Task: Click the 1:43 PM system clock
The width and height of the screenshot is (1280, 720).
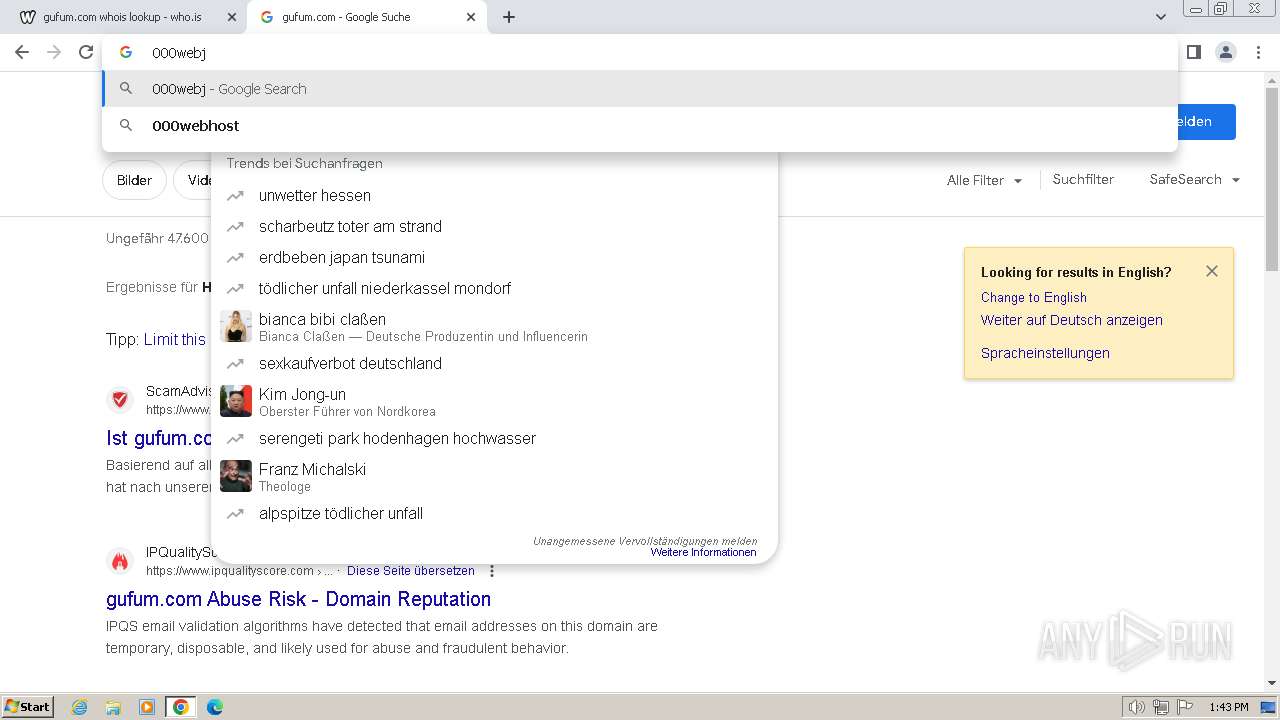Action: click(x=1229, y=707)
